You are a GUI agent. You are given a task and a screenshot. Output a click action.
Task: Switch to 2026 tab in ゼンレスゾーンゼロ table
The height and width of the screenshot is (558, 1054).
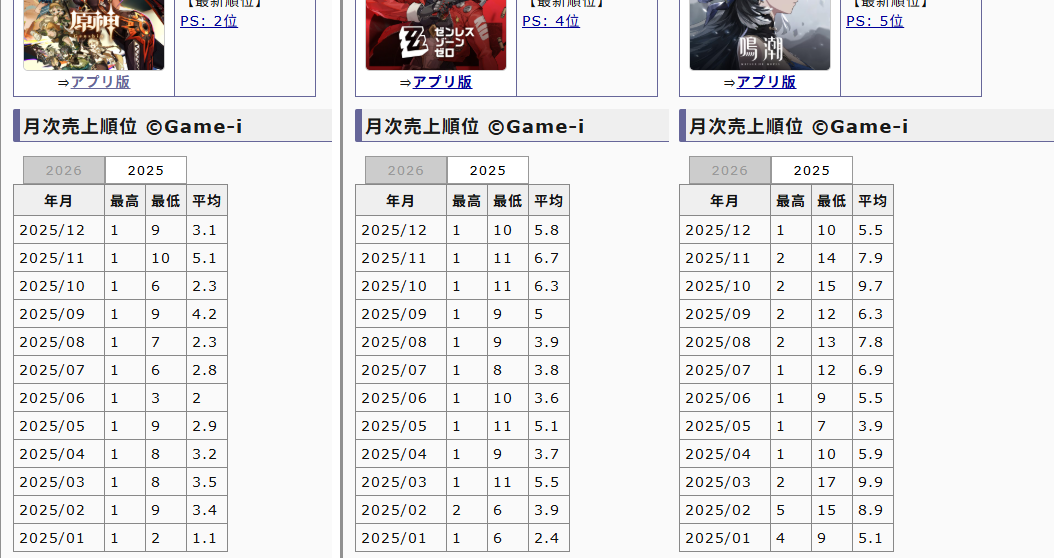pyautogui.click(x=406, y=171)
